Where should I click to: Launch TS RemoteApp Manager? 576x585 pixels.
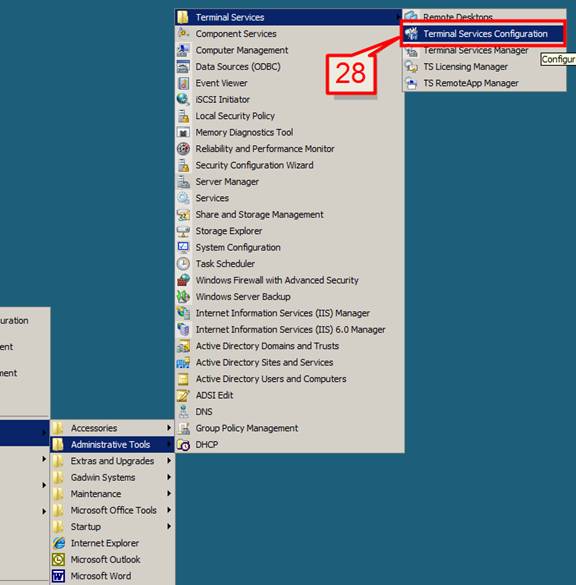(484, 83)
